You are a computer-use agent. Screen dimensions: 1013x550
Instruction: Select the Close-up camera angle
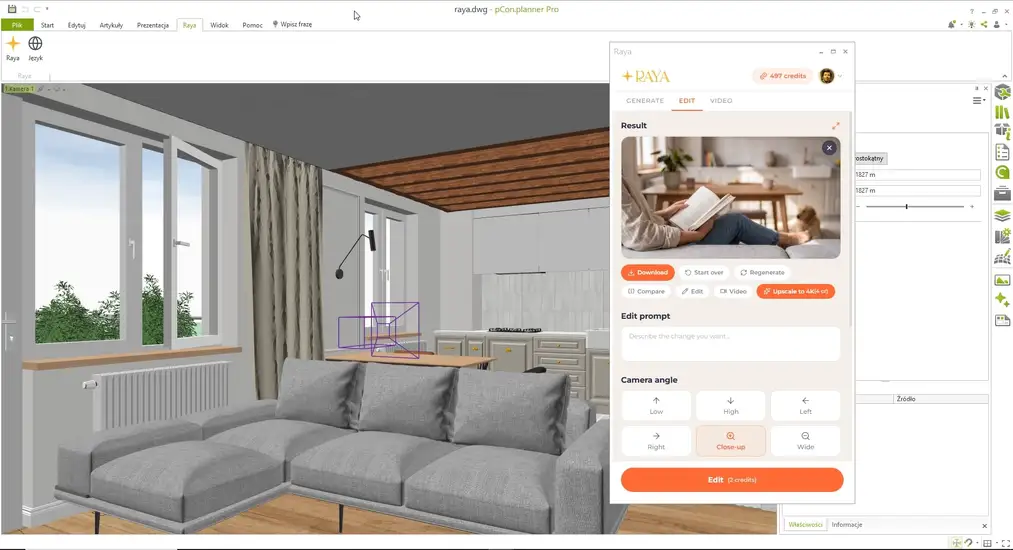pyautogui.click(x=731, y=441)
